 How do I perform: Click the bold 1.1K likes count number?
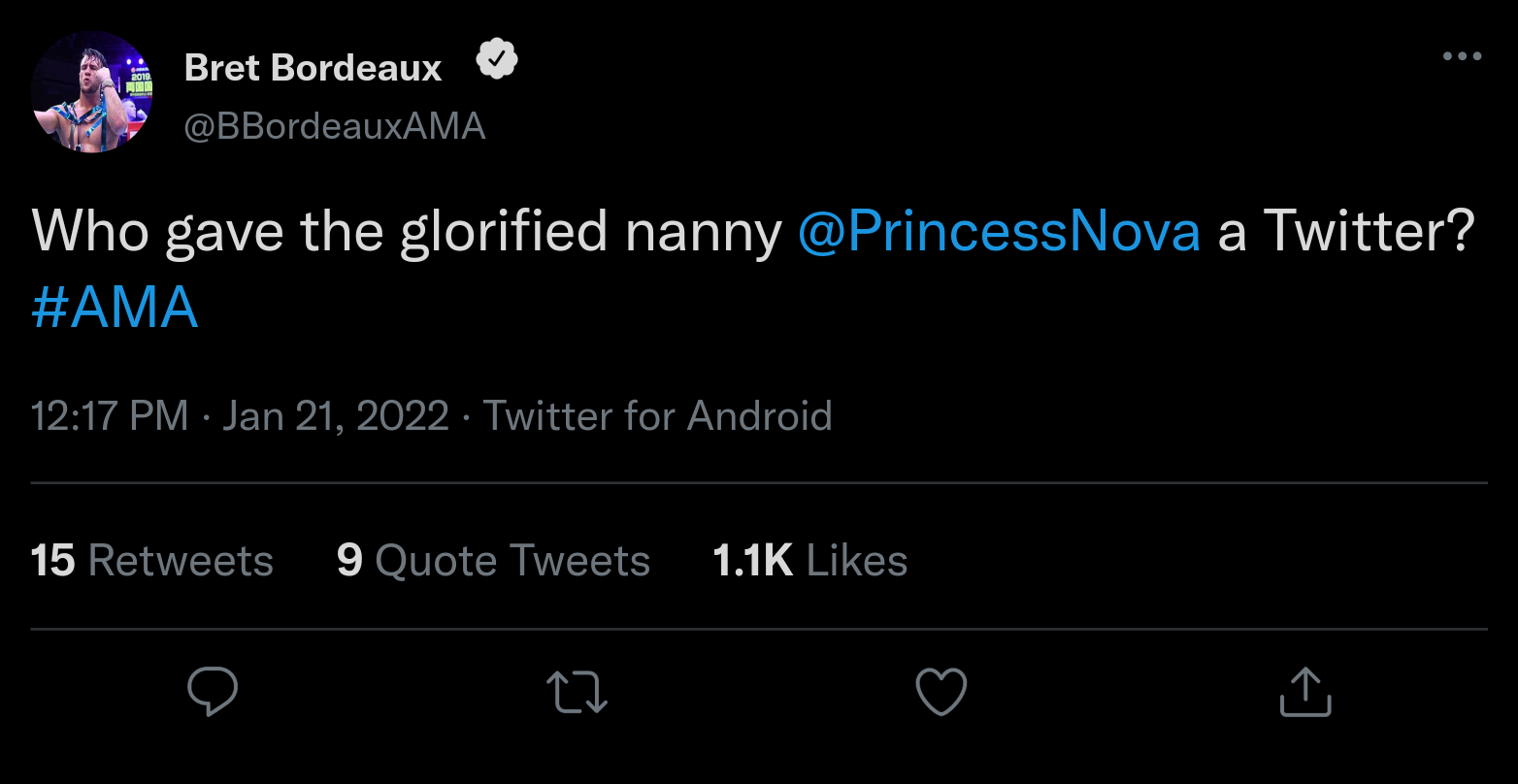tap(752, 561)
